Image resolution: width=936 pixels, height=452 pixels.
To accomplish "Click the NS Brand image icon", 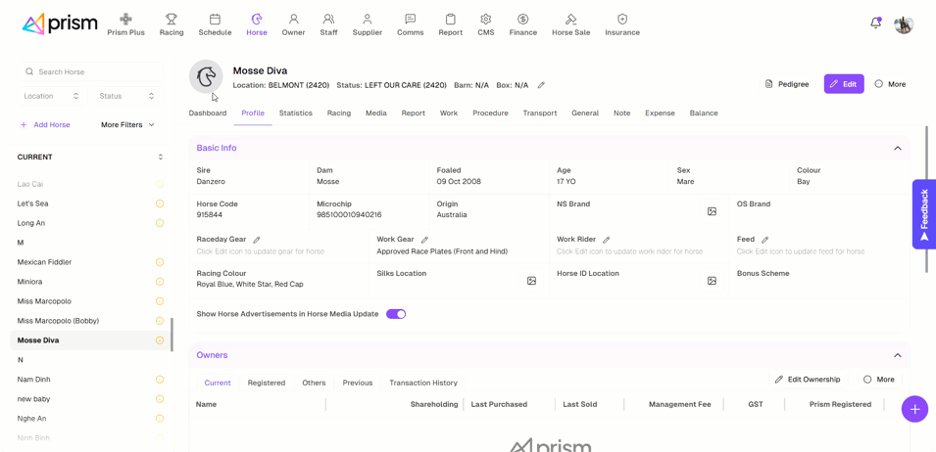I will coord(712,211).
